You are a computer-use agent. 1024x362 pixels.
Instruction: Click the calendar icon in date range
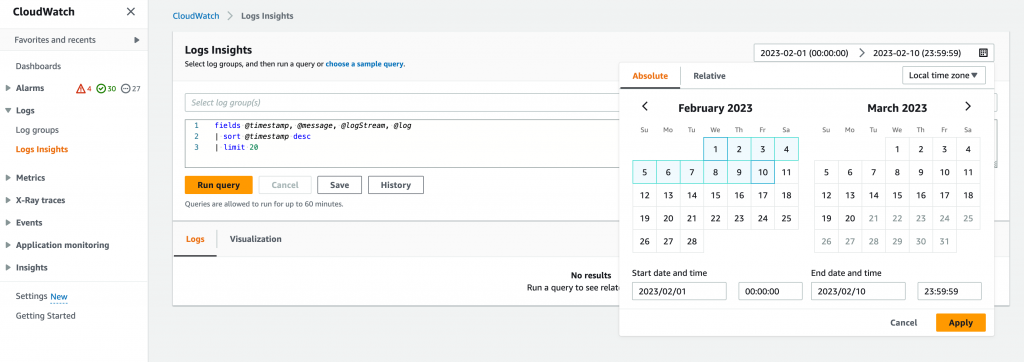pyautogui.click(x=983, y=53)
